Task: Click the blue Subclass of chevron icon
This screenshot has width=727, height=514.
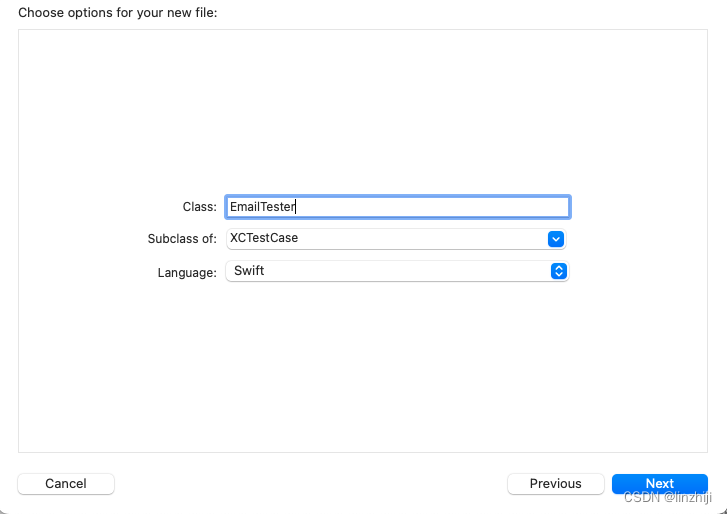Action: [x=557, y=239]
